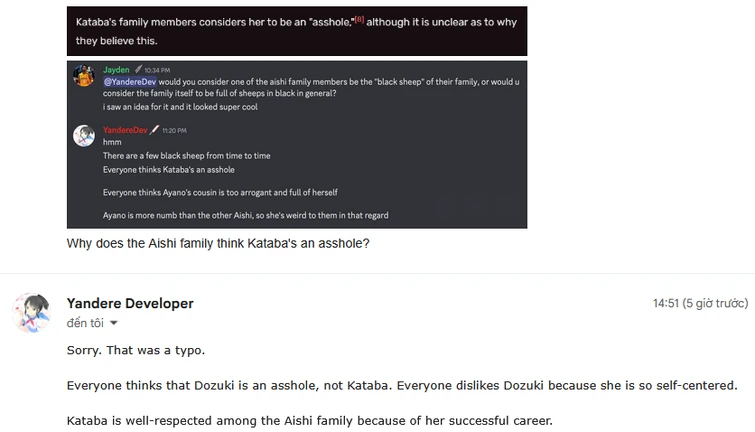Click the 10:34 PM message timestamp
This screenshot has width=755, height=432.
point(157,70)
